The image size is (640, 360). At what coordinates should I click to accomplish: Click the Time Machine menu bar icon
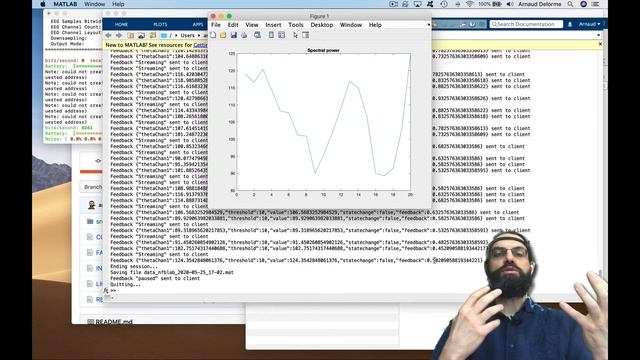click(444, 4)
